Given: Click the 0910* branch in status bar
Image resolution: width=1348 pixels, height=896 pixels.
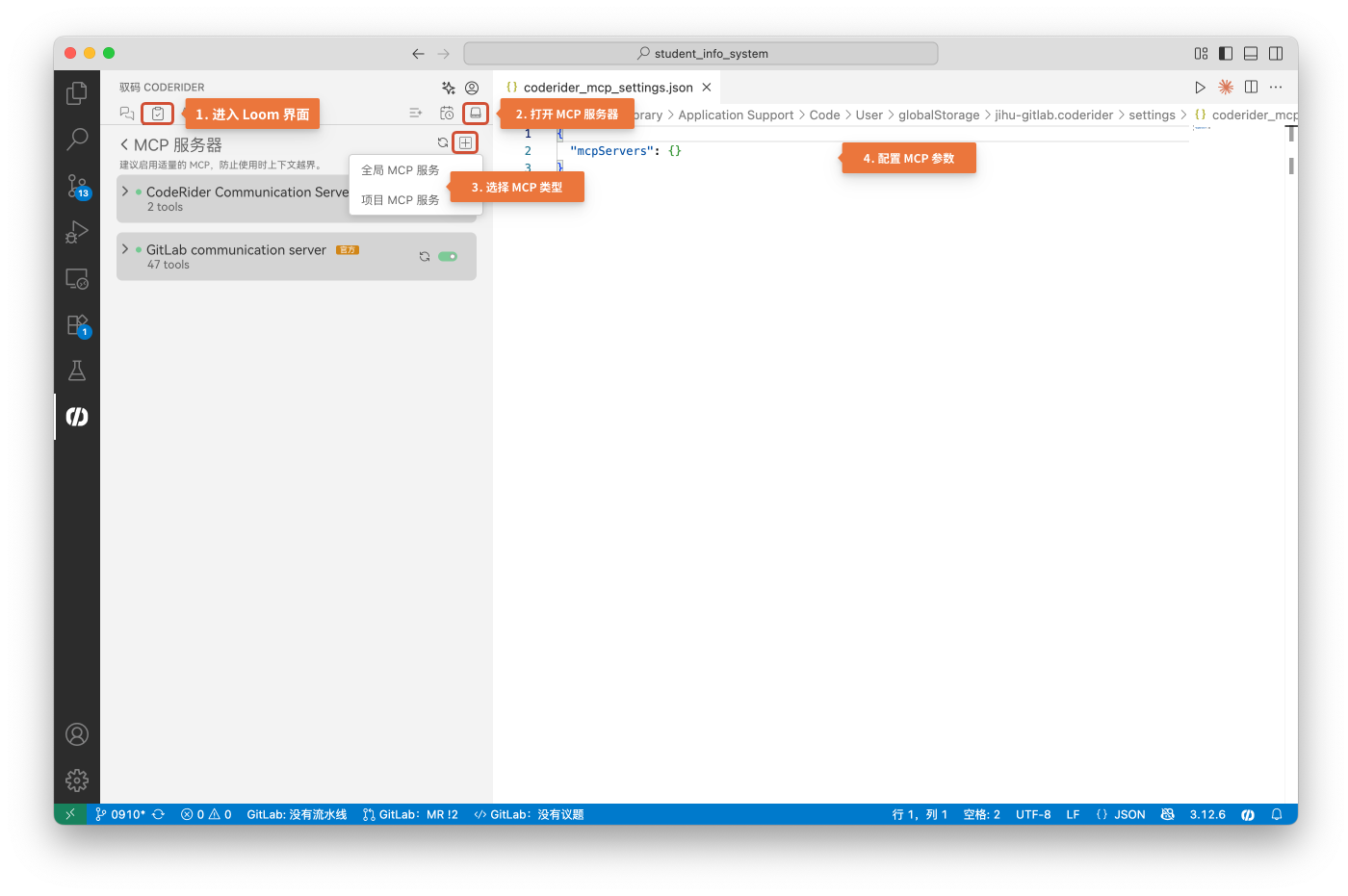Looking at the screenshot, I should (120, 814).
